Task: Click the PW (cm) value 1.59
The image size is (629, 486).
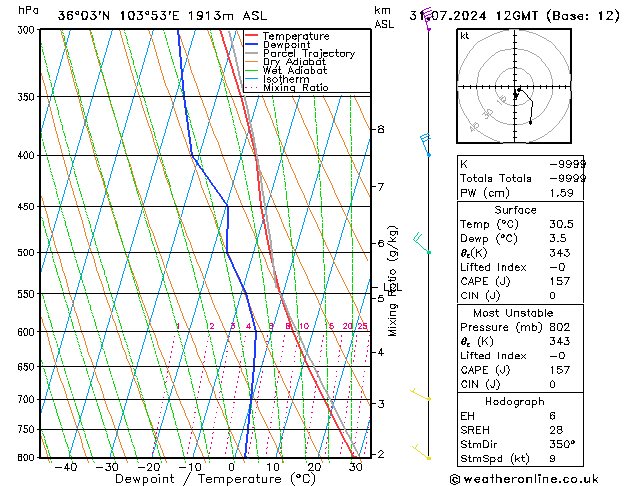Action: click(561, 193)
